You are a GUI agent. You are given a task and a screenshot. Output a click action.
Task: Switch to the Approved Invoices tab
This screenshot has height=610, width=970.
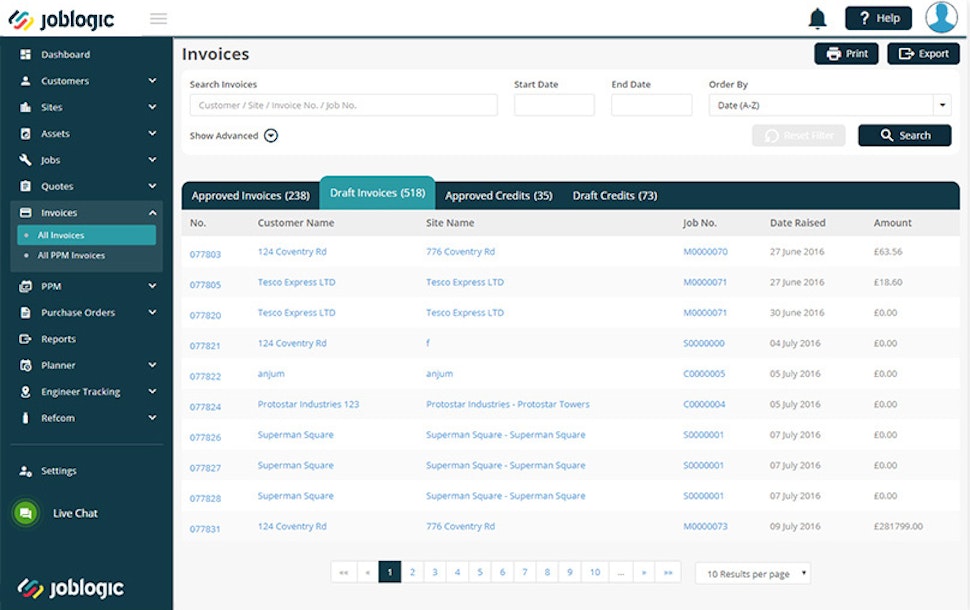[x=250, y=196]
